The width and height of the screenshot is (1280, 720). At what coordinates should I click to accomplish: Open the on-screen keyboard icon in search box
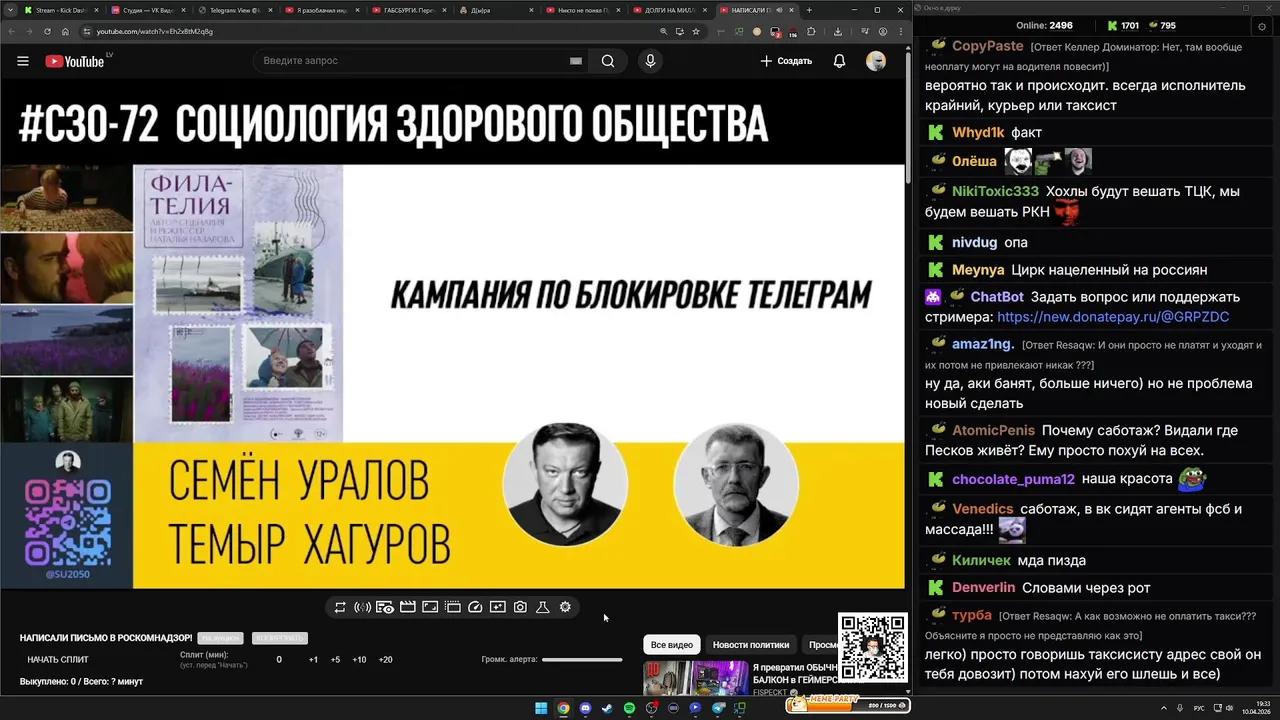click(x=576, y=61)
